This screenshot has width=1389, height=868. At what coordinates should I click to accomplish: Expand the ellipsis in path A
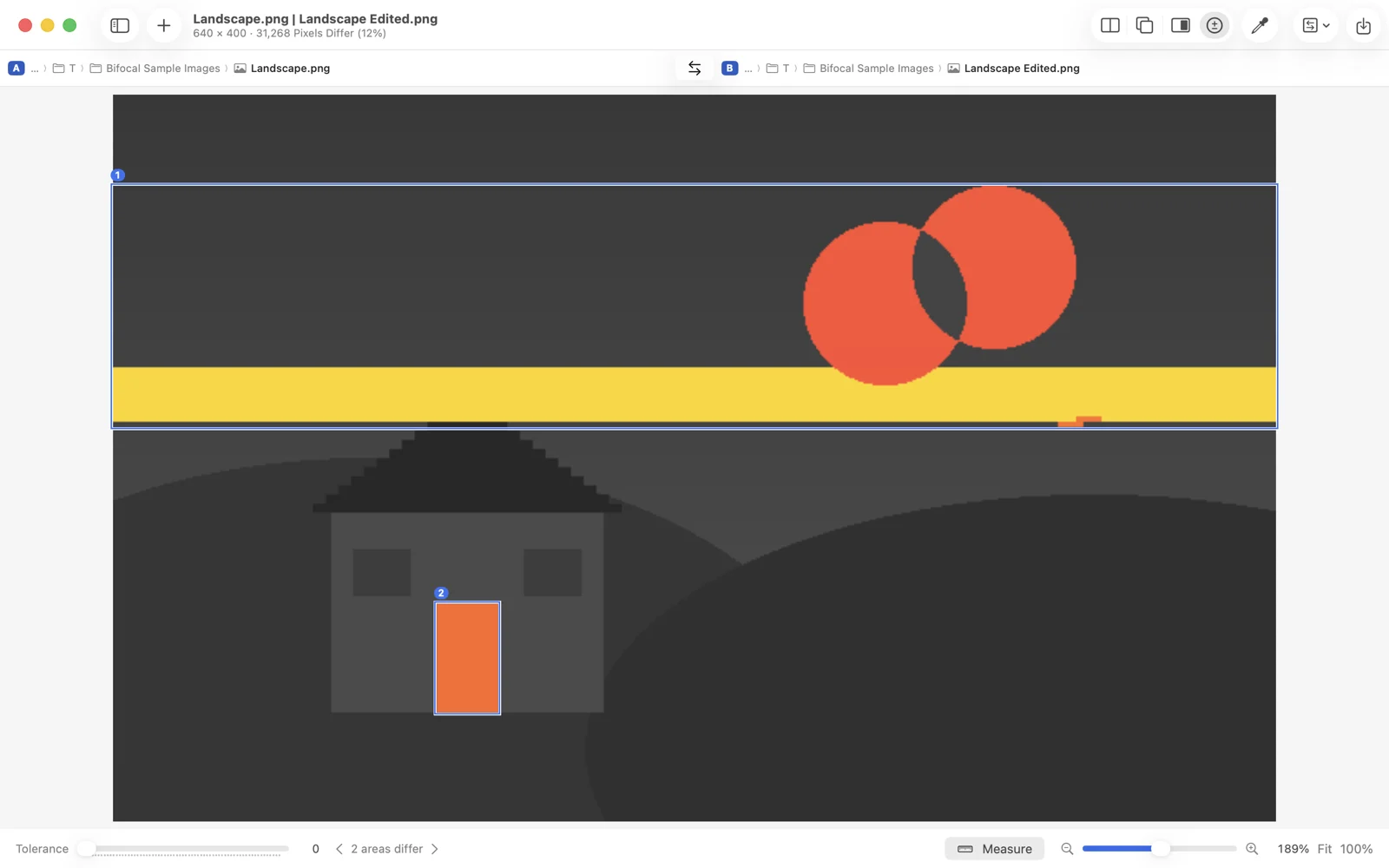tap(35, 68)
